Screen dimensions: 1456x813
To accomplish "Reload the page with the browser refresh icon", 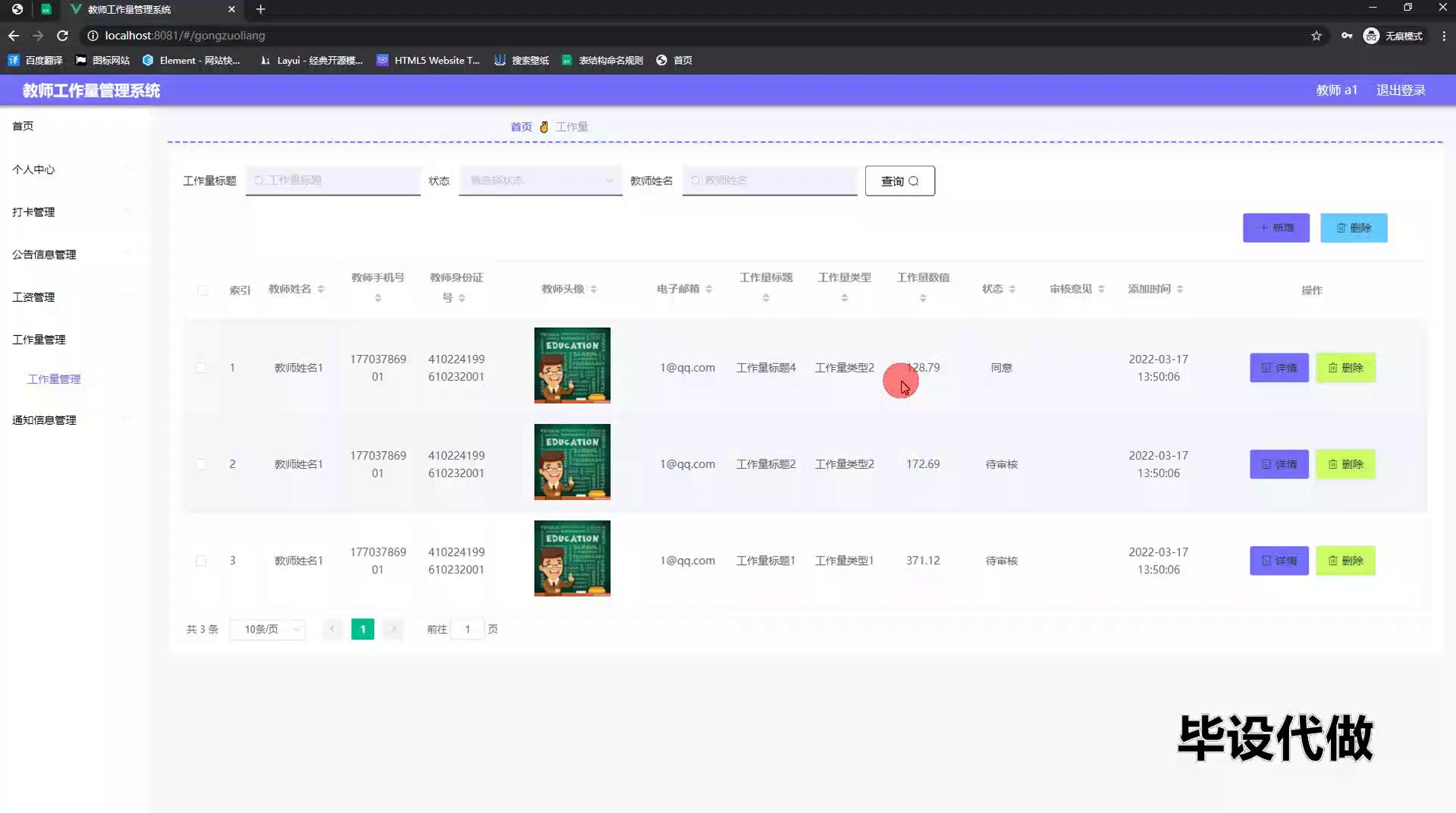I will click(x=63, y=36).
